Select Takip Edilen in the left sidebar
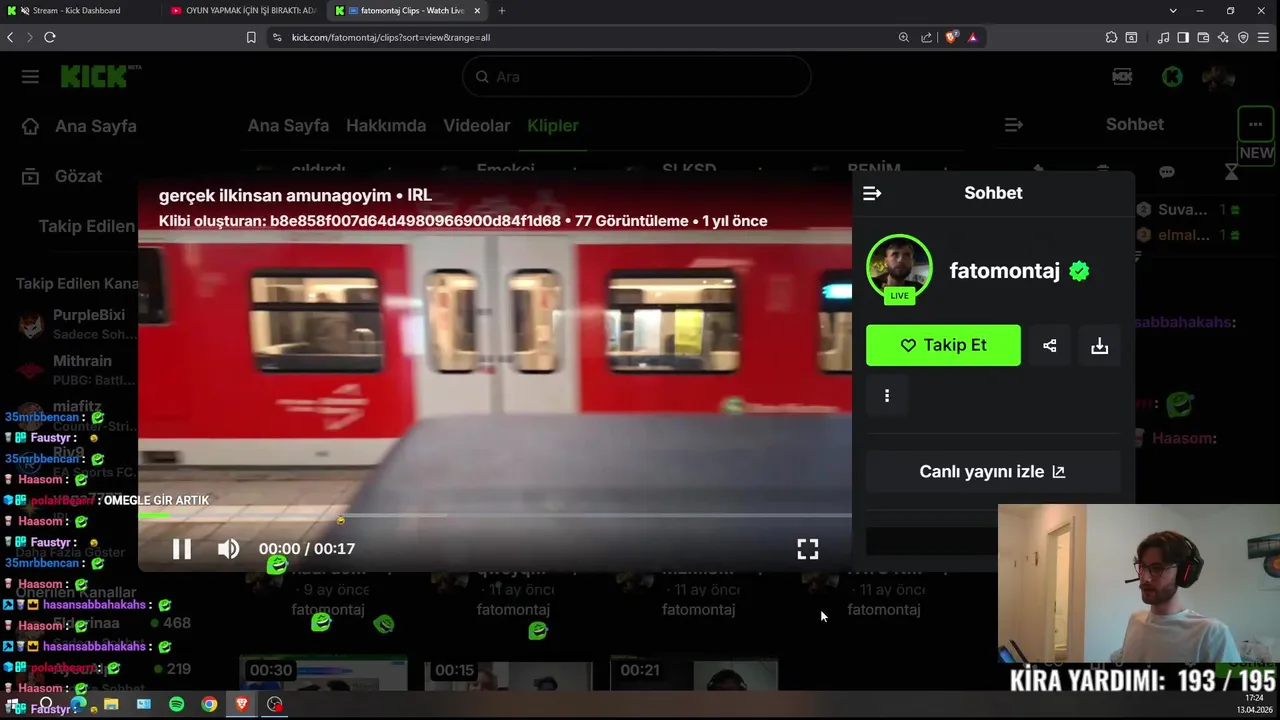The height and width of the screenshot is (720, 1280). [86, 226]
